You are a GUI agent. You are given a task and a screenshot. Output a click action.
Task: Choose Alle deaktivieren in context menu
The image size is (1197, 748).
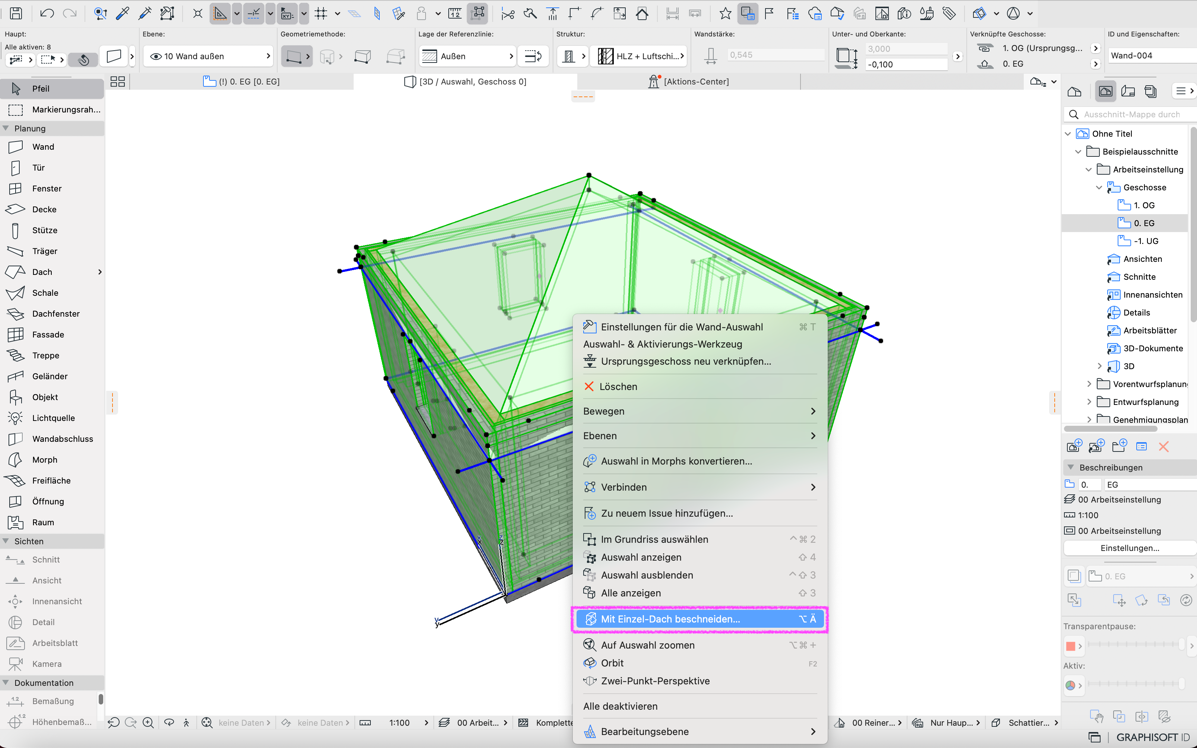tap(699, 706)
